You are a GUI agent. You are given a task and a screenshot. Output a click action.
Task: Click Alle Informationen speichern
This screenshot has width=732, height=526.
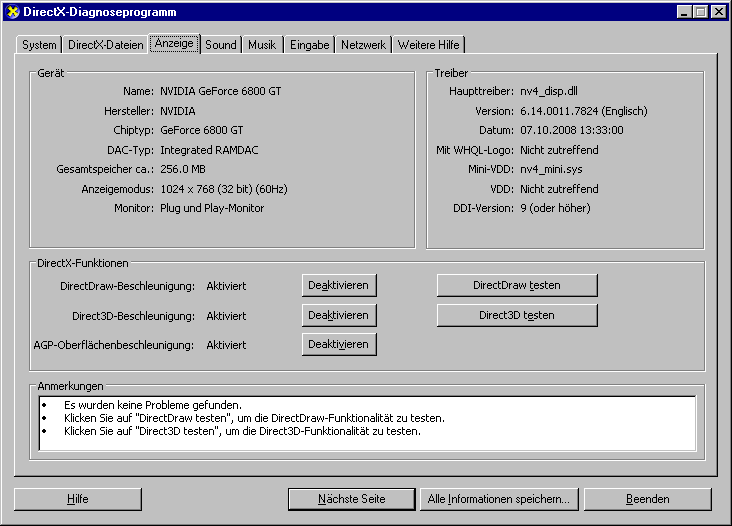click(498, 499)
